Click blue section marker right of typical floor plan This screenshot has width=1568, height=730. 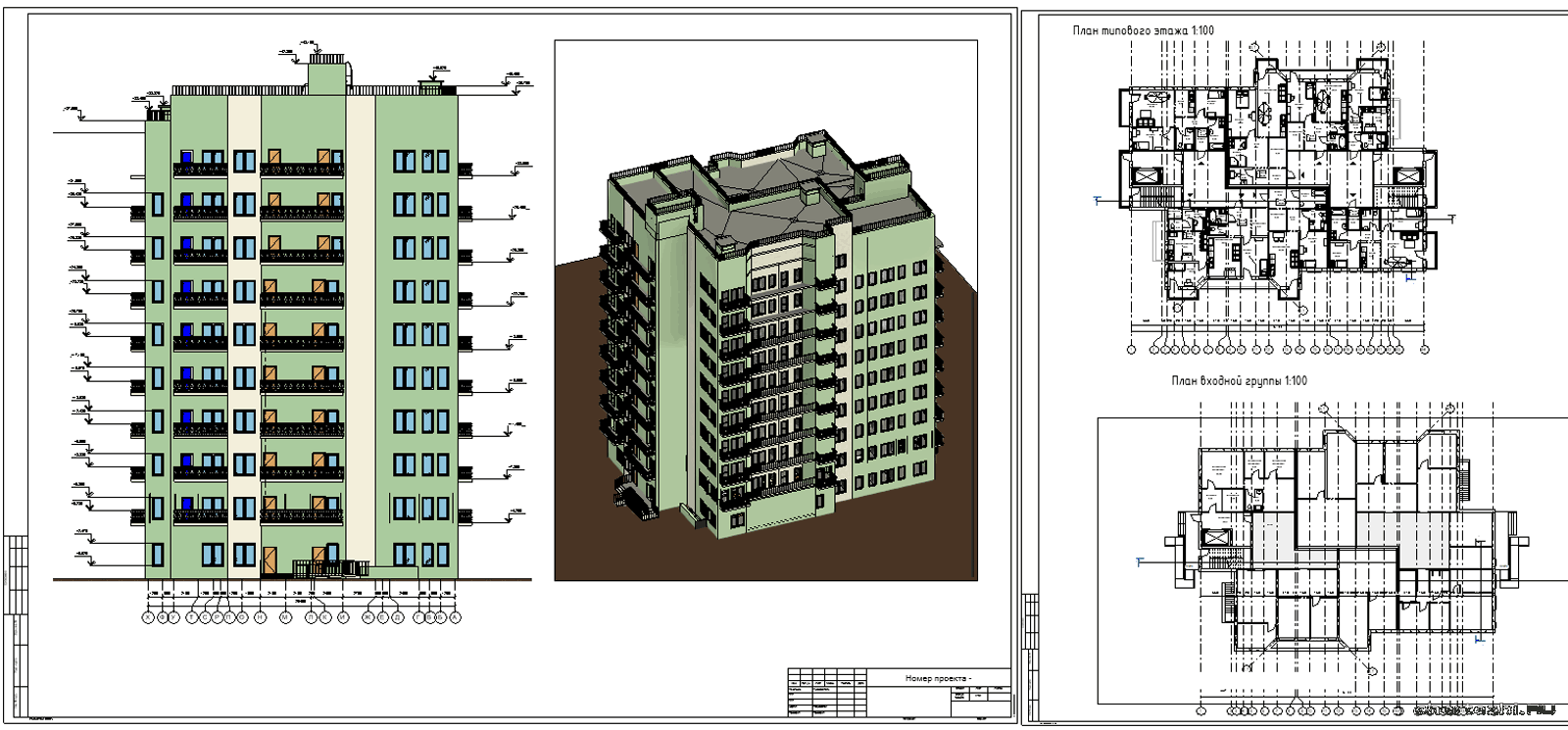1451,219
